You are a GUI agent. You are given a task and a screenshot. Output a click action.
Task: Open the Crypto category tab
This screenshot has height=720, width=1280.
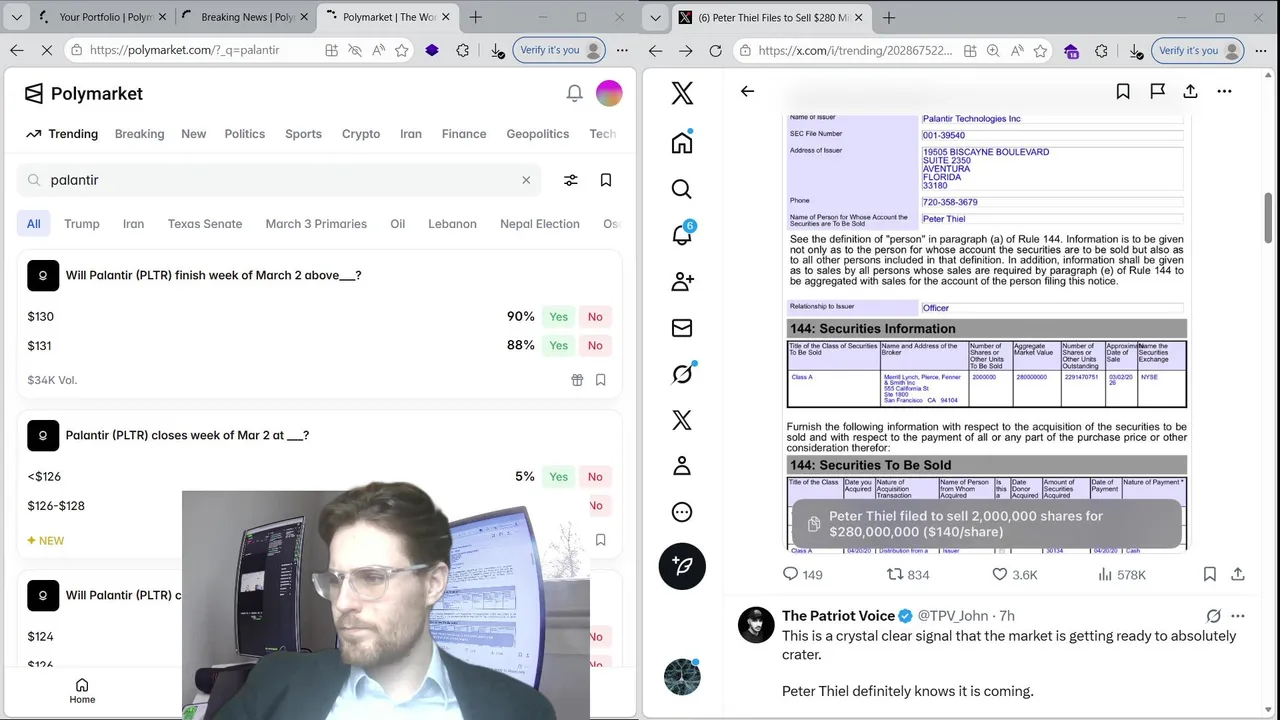[361, 134]
